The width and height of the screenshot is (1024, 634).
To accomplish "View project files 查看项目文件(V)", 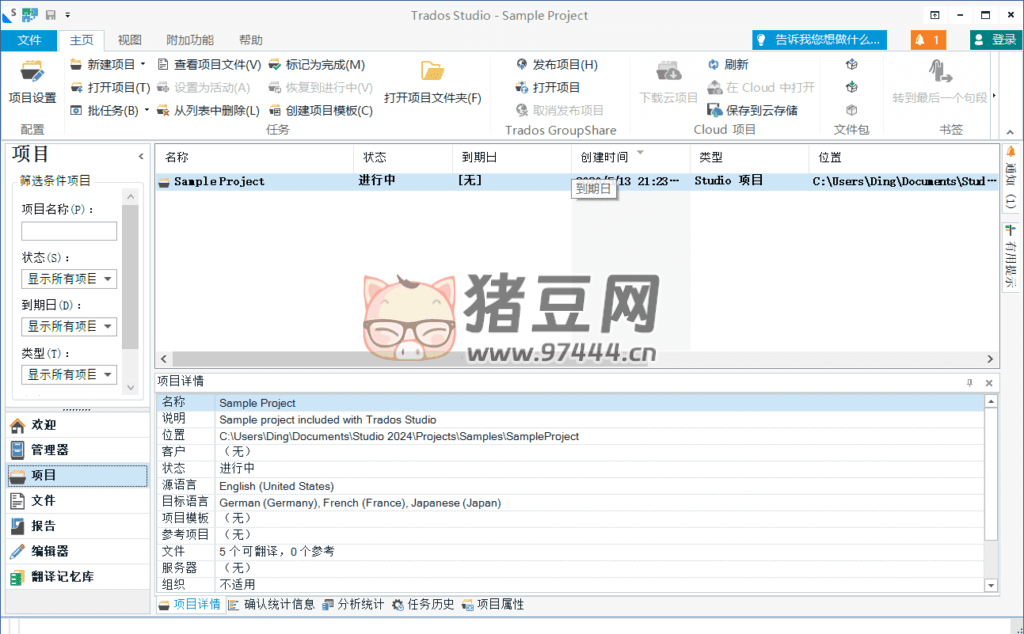I will point(210,65).
